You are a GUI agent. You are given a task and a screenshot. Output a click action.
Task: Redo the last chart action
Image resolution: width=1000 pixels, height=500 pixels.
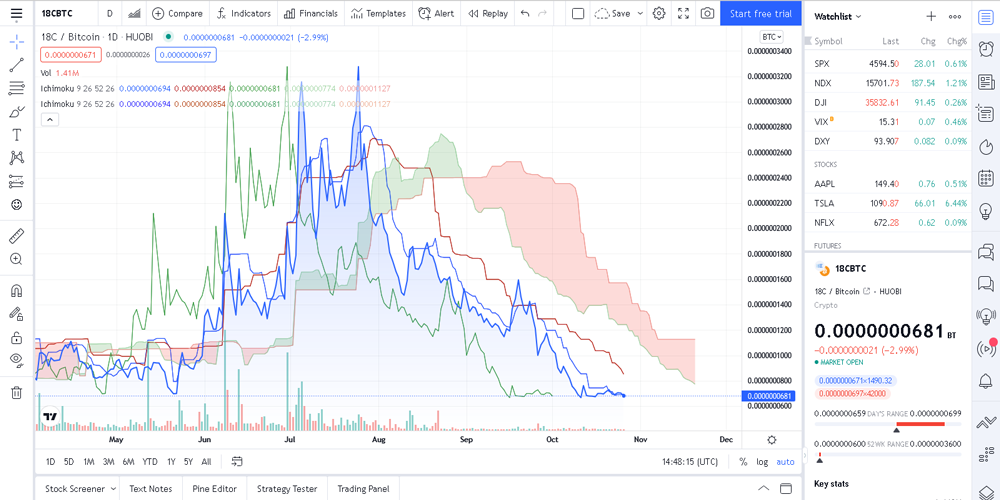[542, 13]
